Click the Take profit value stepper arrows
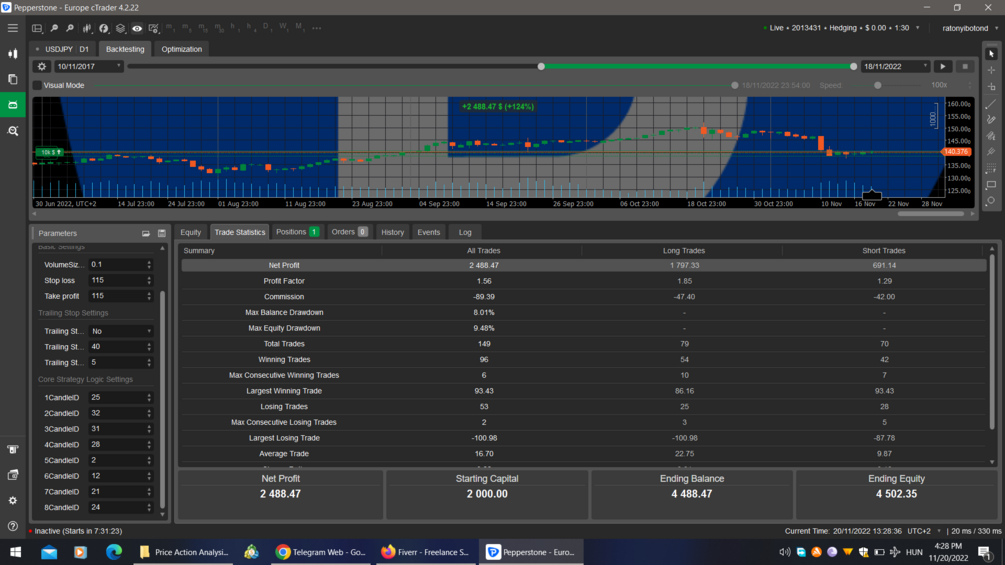Image resolution: width=1005 pixels, height=565 pixels. [x=149, y=296]
